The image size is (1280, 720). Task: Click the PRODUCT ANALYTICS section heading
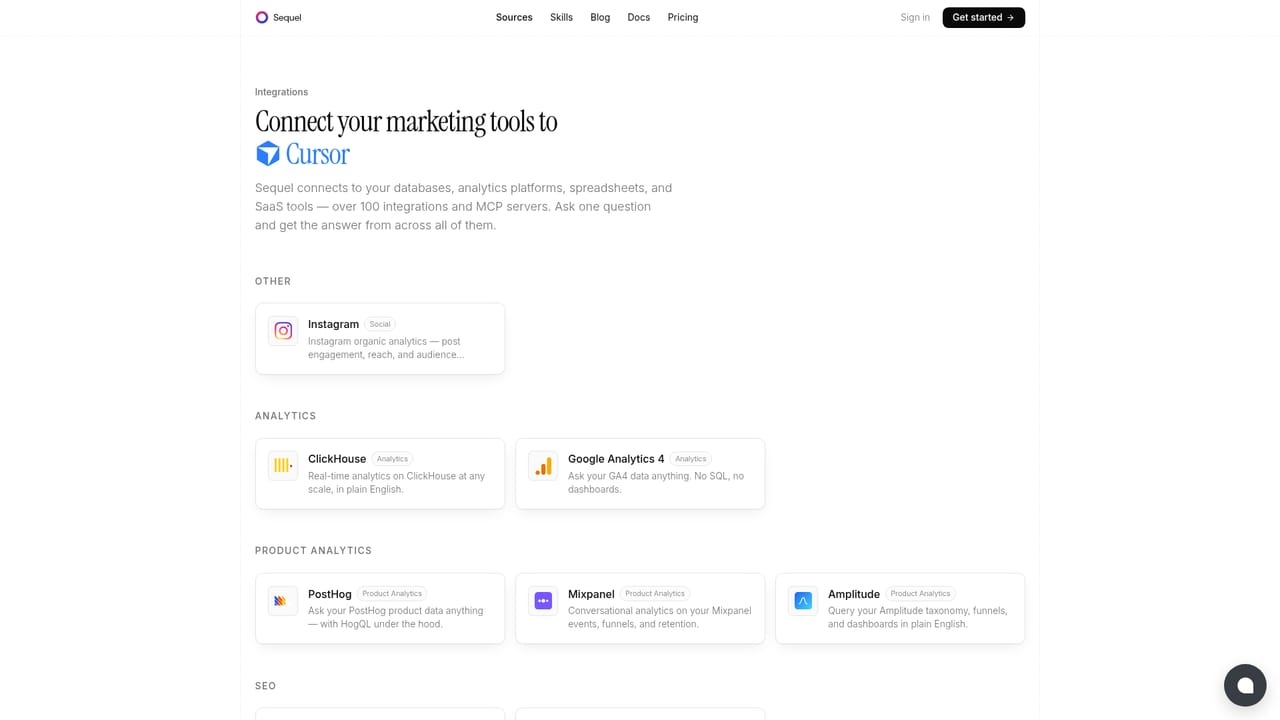313,551
